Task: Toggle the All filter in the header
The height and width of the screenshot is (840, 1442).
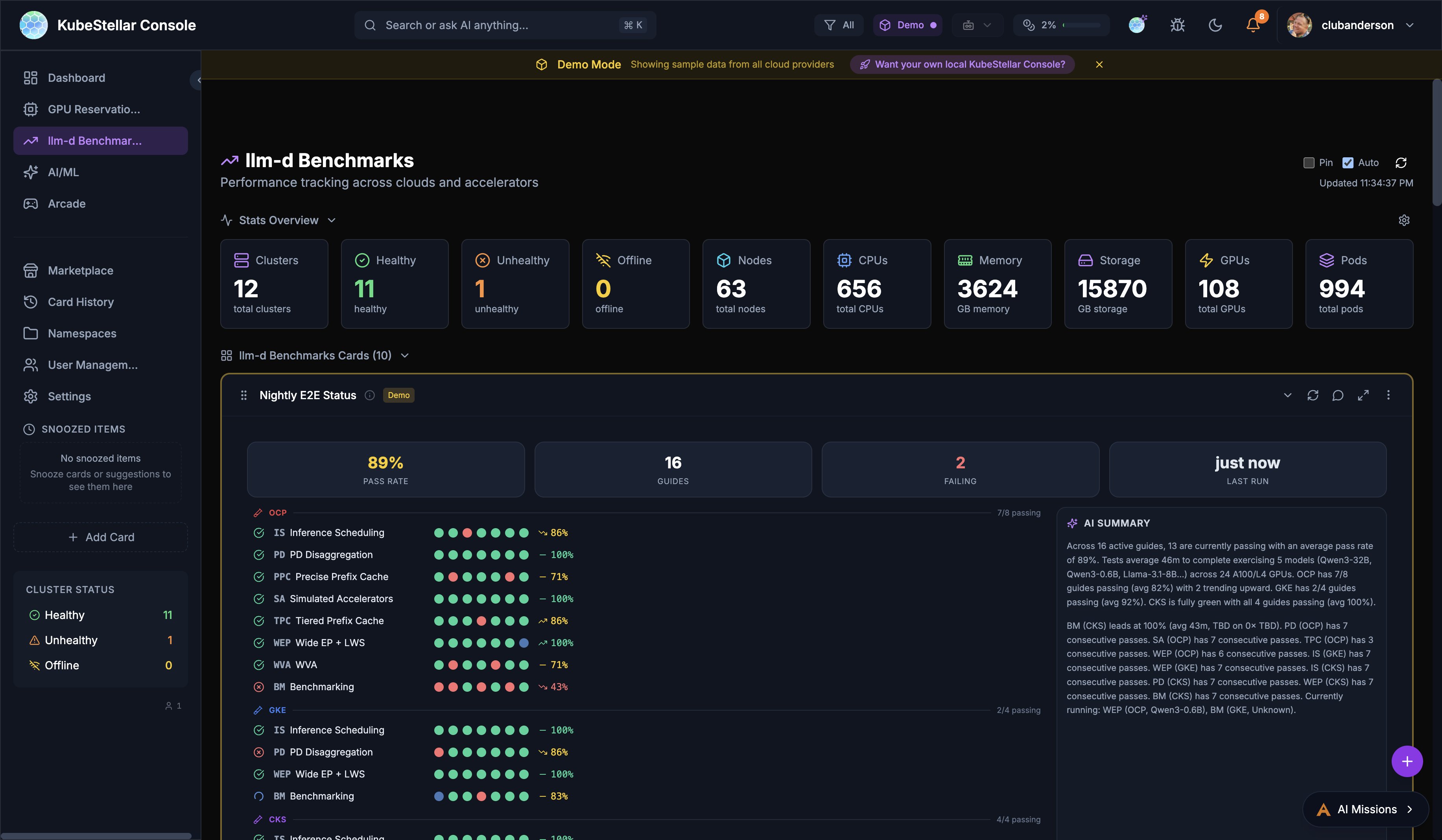Action: click(838, 25)
